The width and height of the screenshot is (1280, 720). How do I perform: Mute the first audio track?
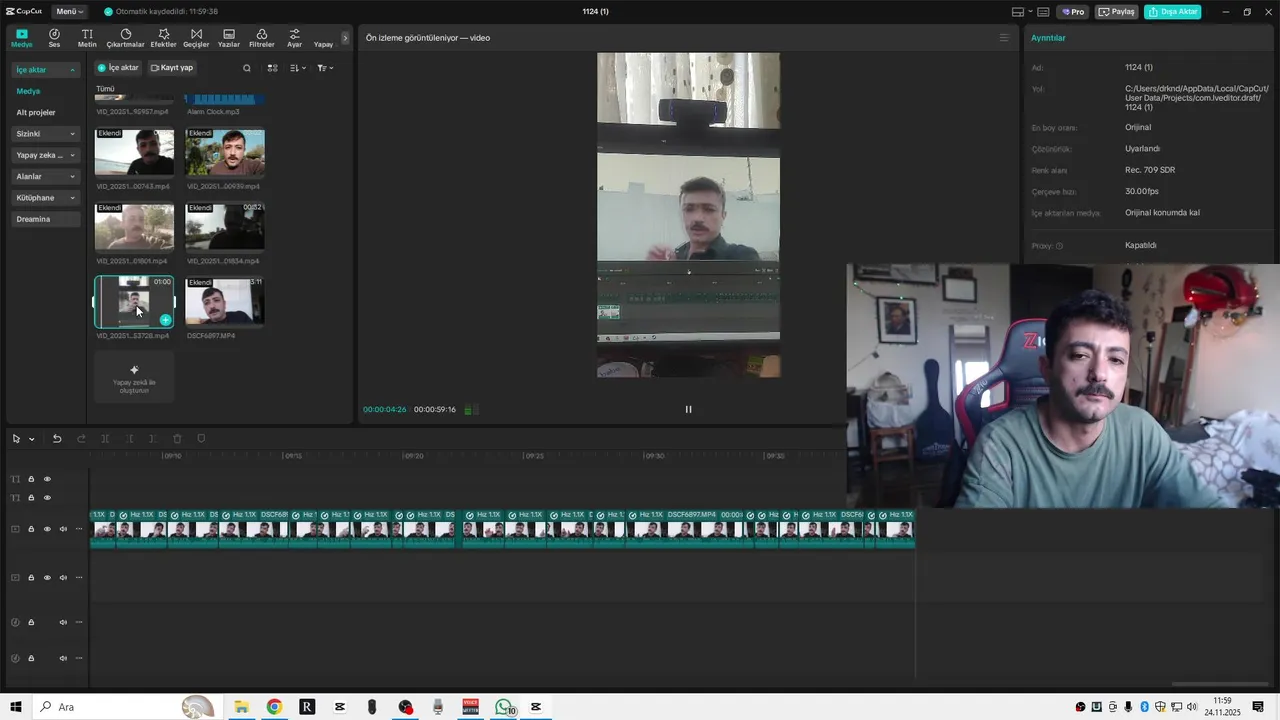tap(63, 622)
